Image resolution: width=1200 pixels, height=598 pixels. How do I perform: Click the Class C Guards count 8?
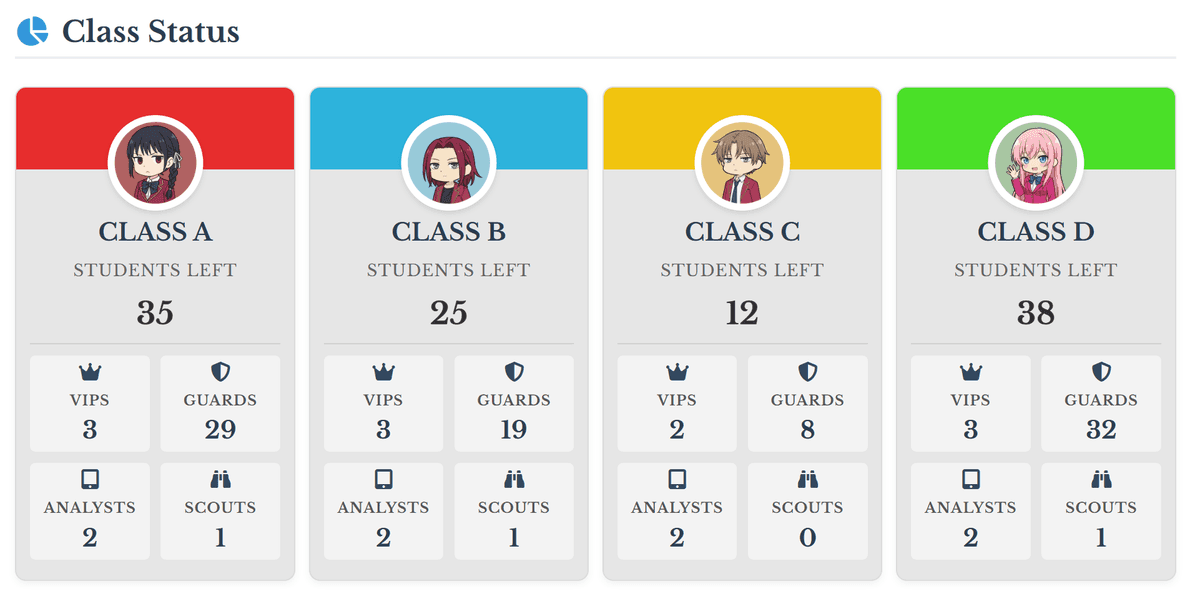pyautogui.click(x=807, y=430)
